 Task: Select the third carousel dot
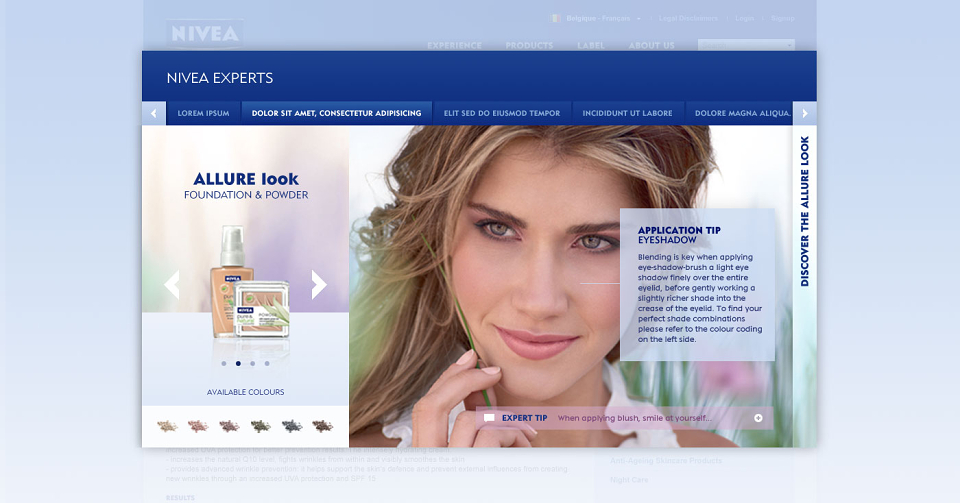pyautogui.click(x=252, y=363)
